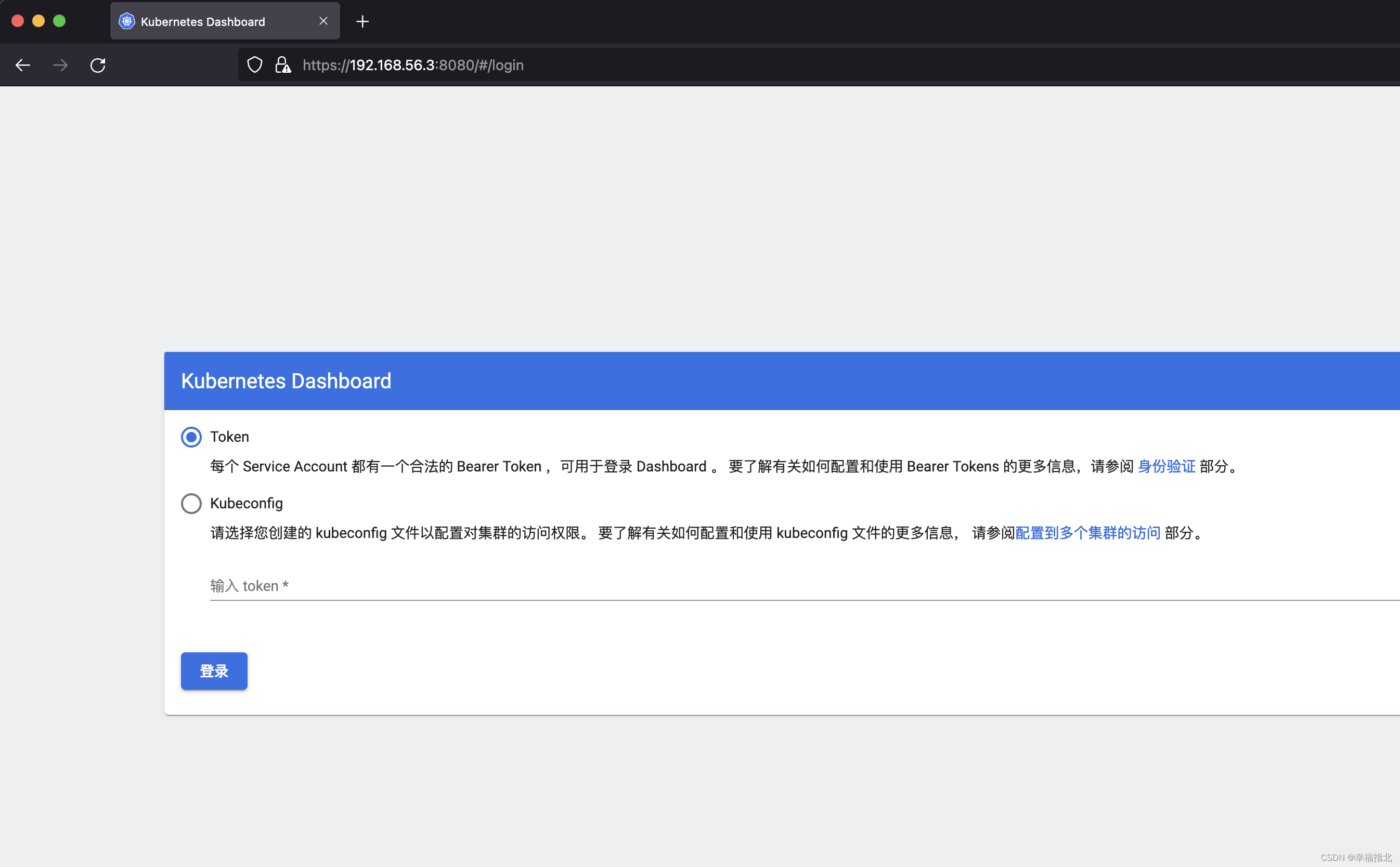Image resolution: width=1400 pixels, height=867 pixels.
Task: Go back with the browser back arrow
Action: click(x=23, y=65)
